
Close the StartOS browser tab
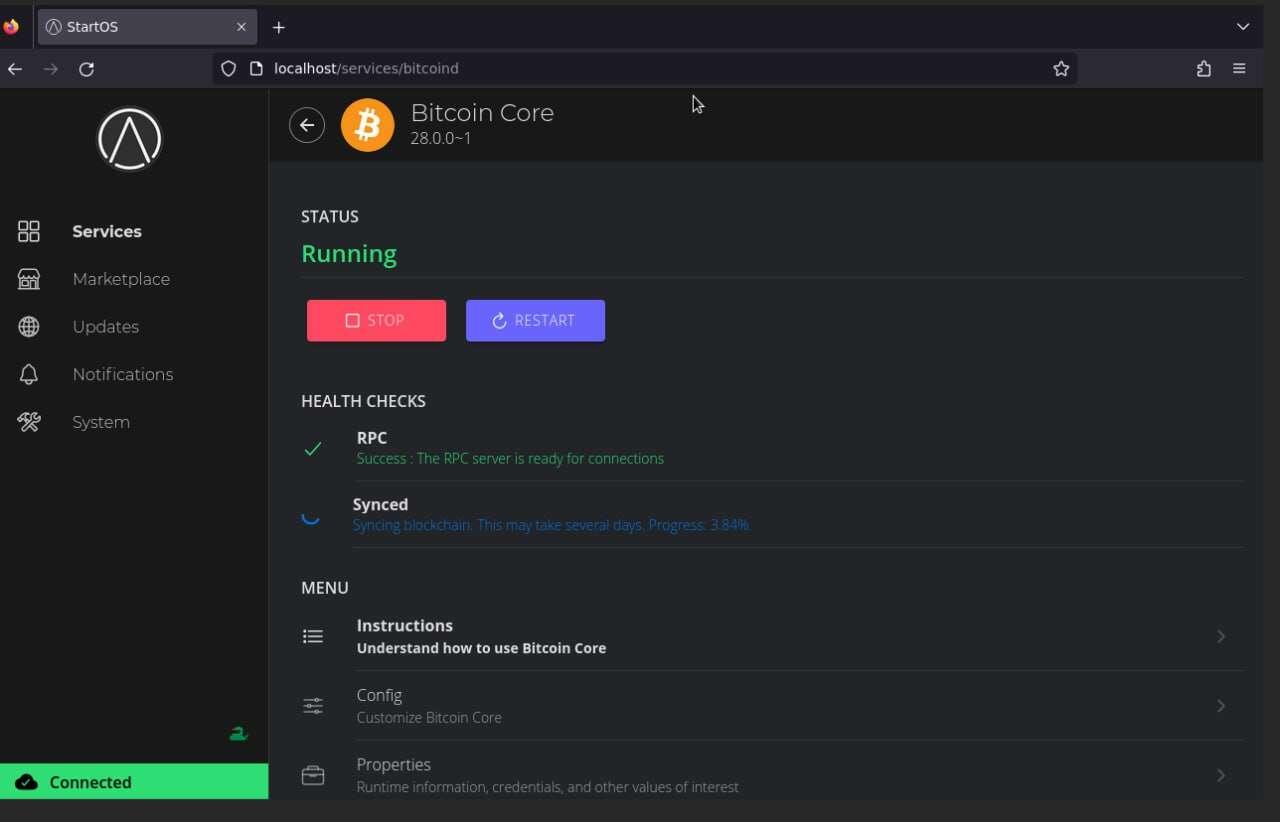(241, 27)
